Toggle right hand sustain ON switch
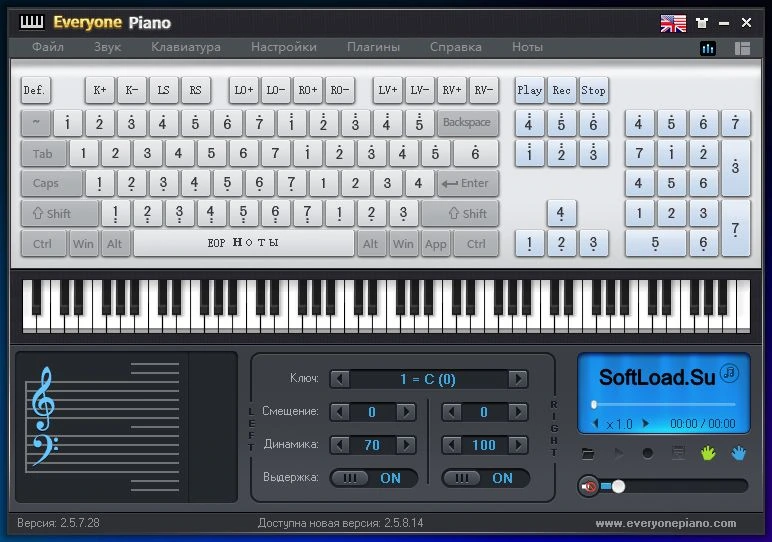 pos(485,478)
